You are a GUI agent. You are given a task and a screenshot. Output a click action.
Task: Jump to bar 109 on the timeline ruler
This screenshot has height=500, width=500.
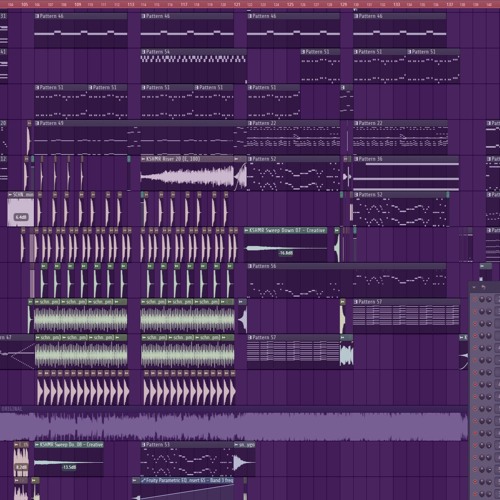coord(78,4)
